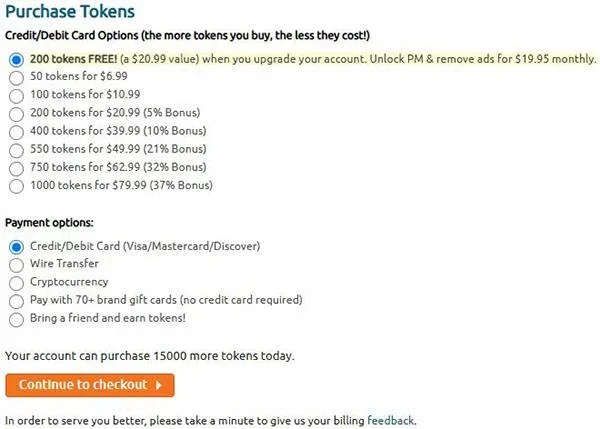Image resolution: width=600 pixels, height=429 pixels.
Task: Choose 400 tokens for $39.99 option
Action: pos(16,132)
